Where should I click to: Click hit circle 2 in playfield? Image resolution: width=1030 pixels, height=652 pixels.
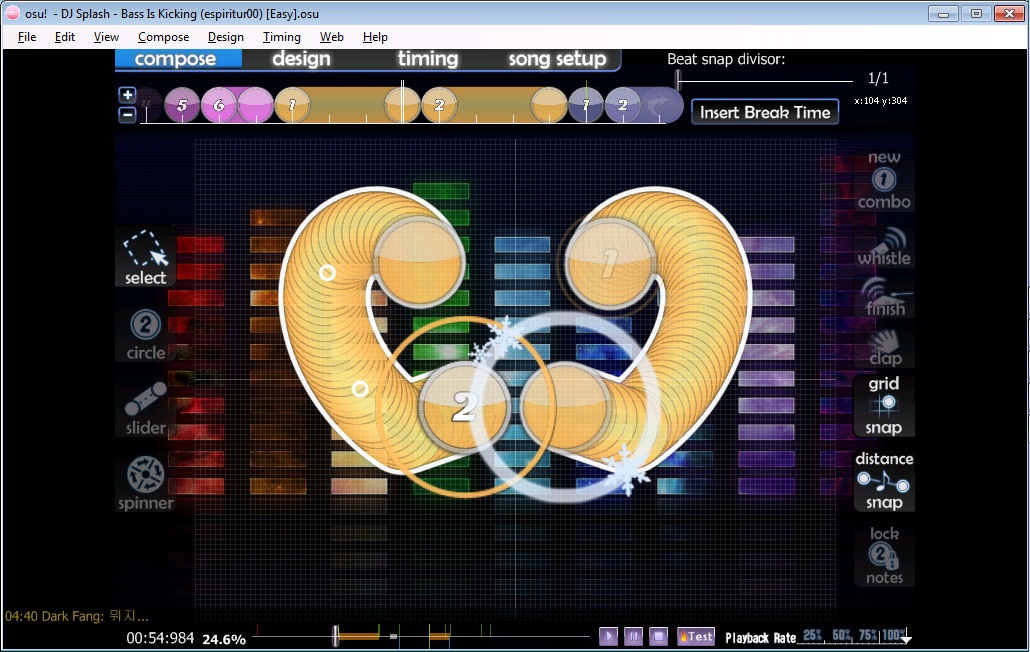pos(464,406)
